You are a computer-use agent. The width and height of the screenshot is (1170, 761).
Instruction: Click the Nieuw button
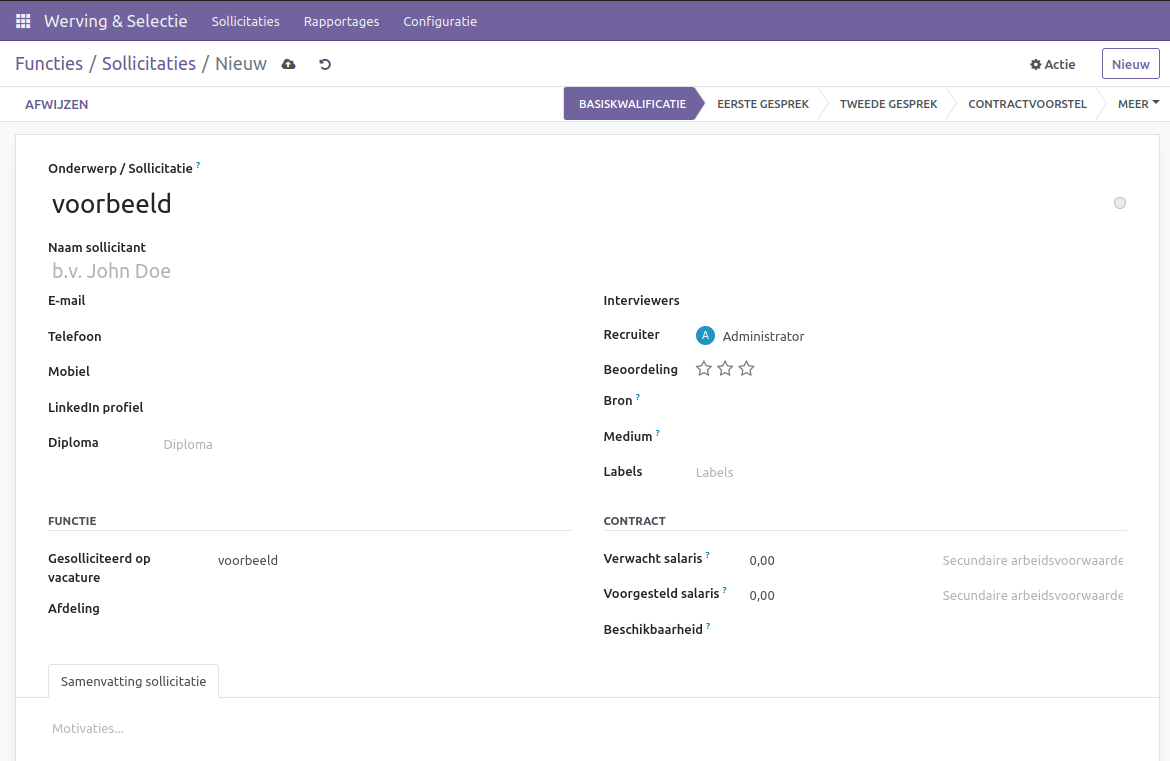point(1130,64)
